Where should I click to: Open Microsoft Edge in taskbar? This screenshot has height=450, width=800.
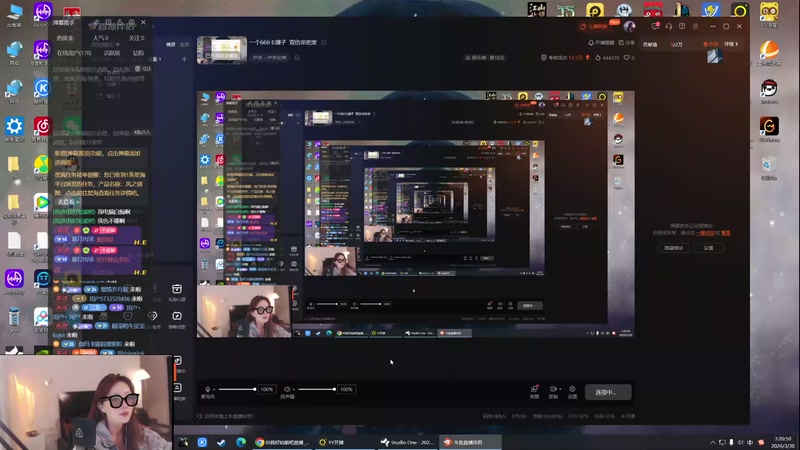pyautogui.click(x=241, y=442)
